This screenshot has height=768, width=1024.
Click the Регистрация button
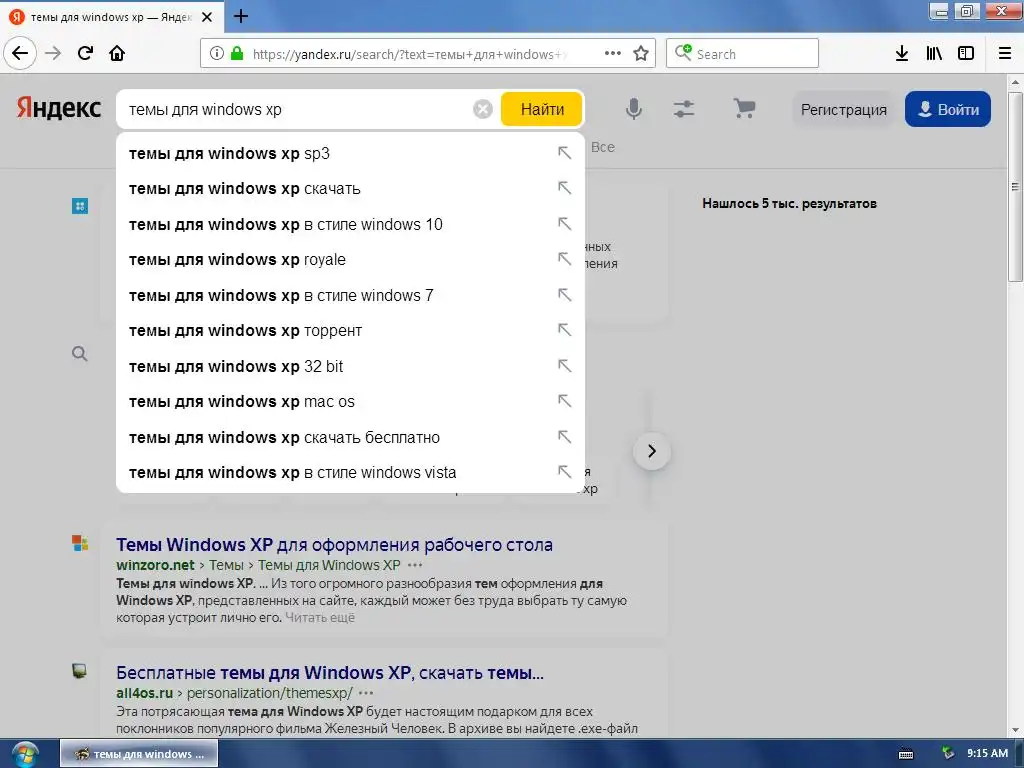point(844,110)
